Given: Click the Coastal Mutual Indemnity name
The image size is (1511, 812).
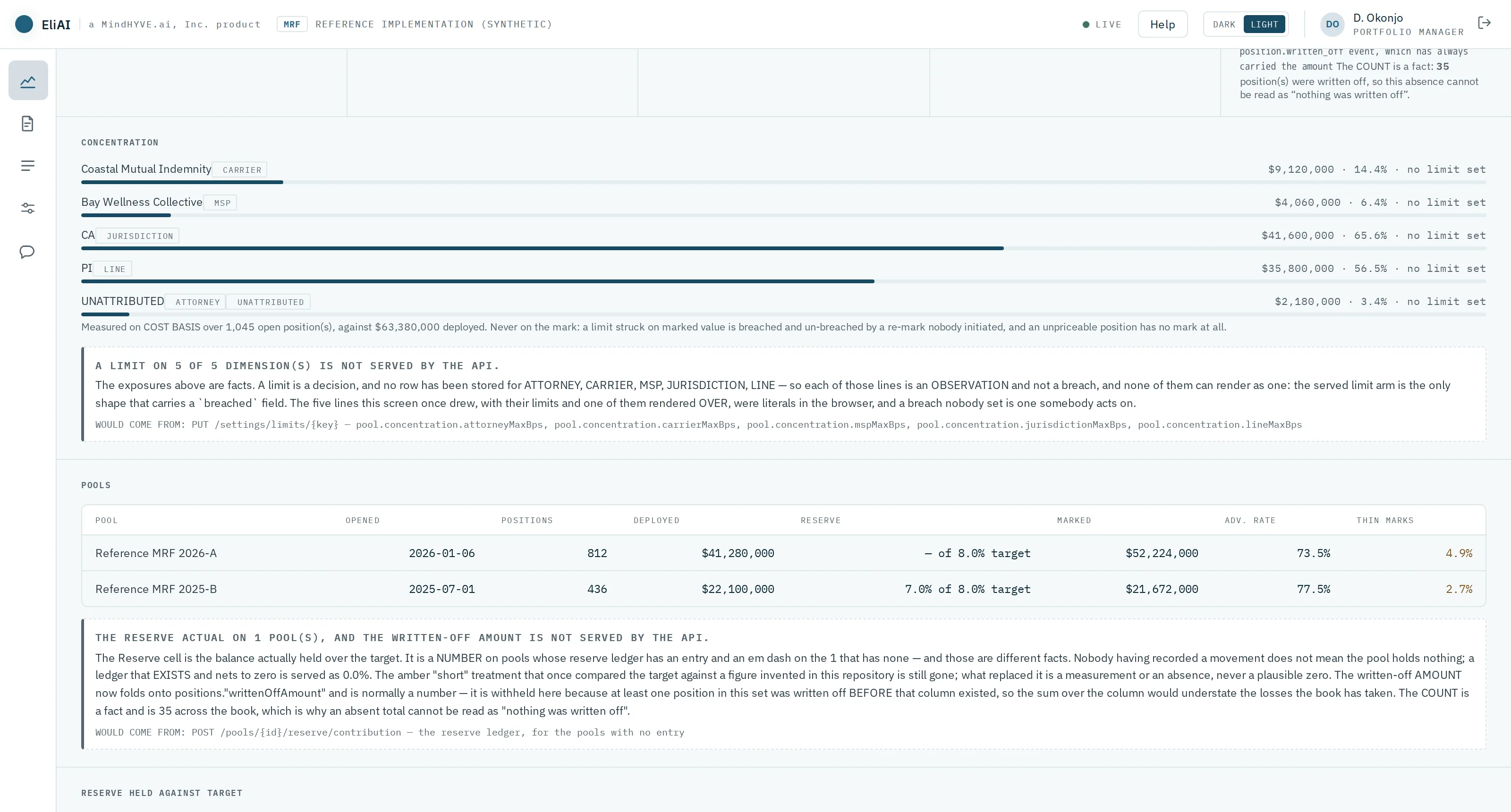Looking at the screenshot, I should [x=146, y=169].
